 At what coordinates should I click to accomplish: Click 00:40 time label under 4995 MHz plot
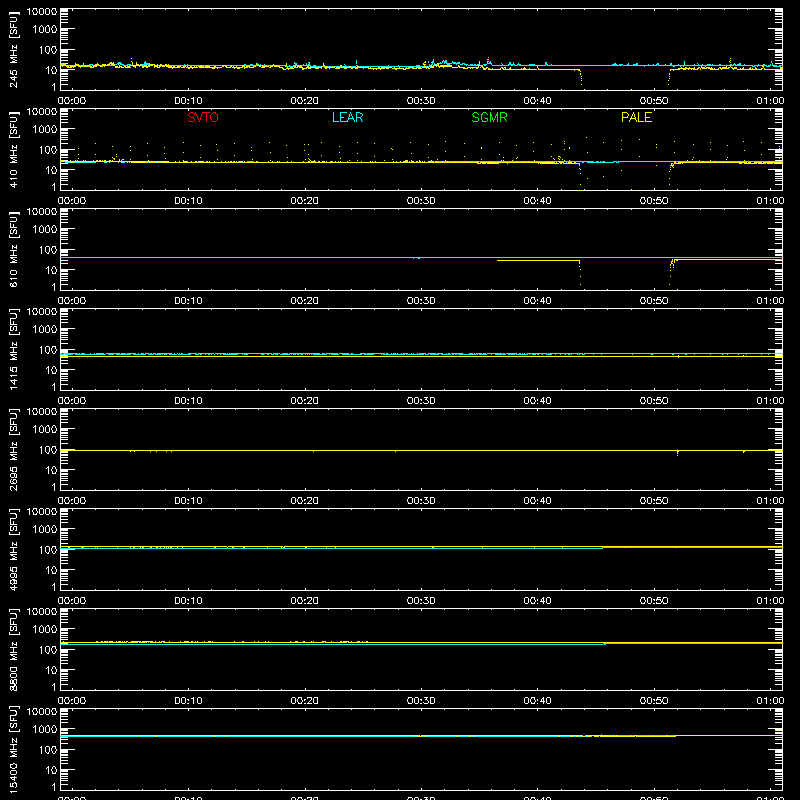point(537,601)
